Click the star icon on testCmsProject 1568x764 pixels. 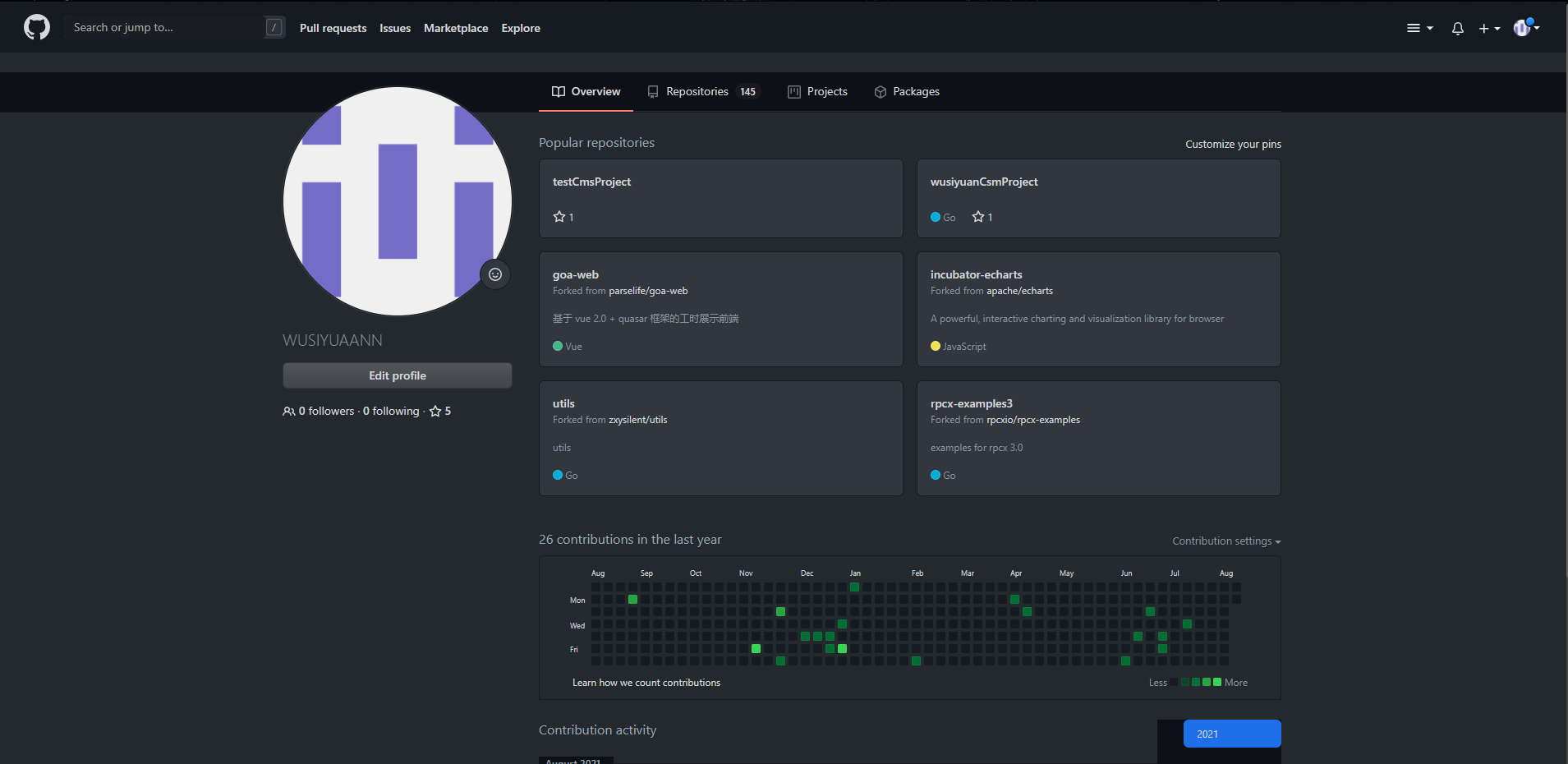coord(559,217)
